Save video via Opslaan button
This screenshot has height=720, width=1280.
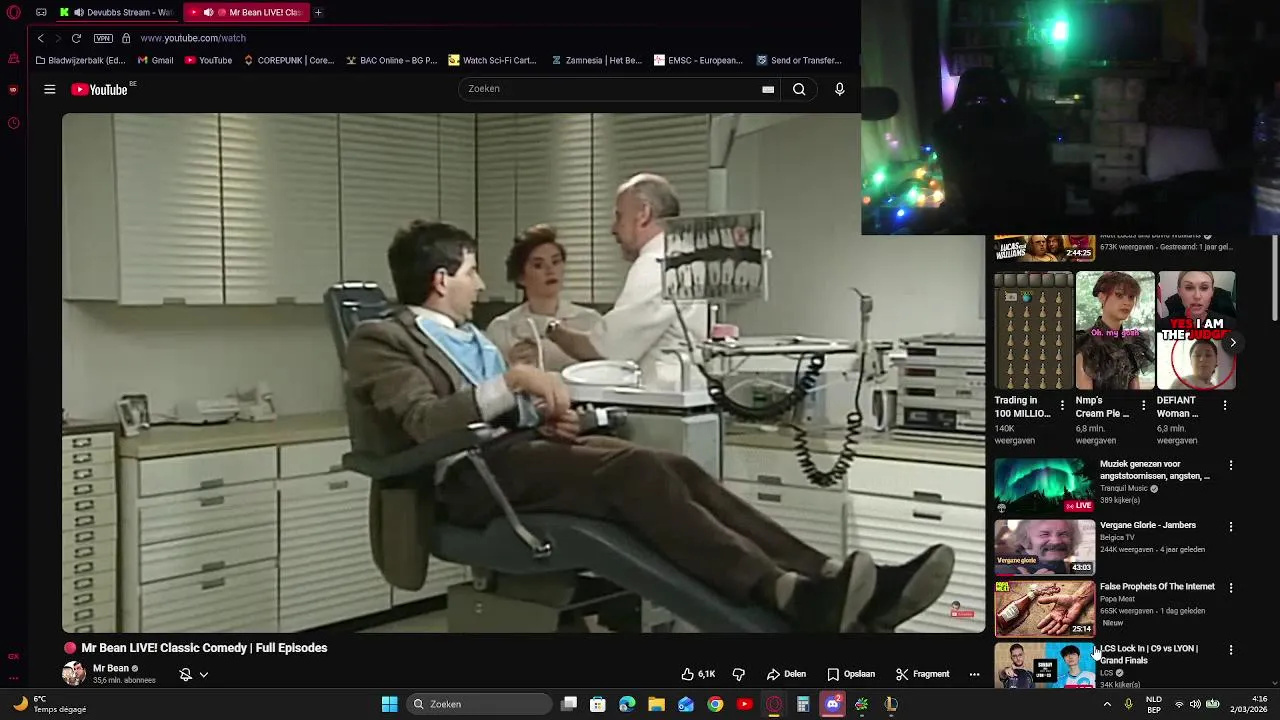(x=851, y=674)
